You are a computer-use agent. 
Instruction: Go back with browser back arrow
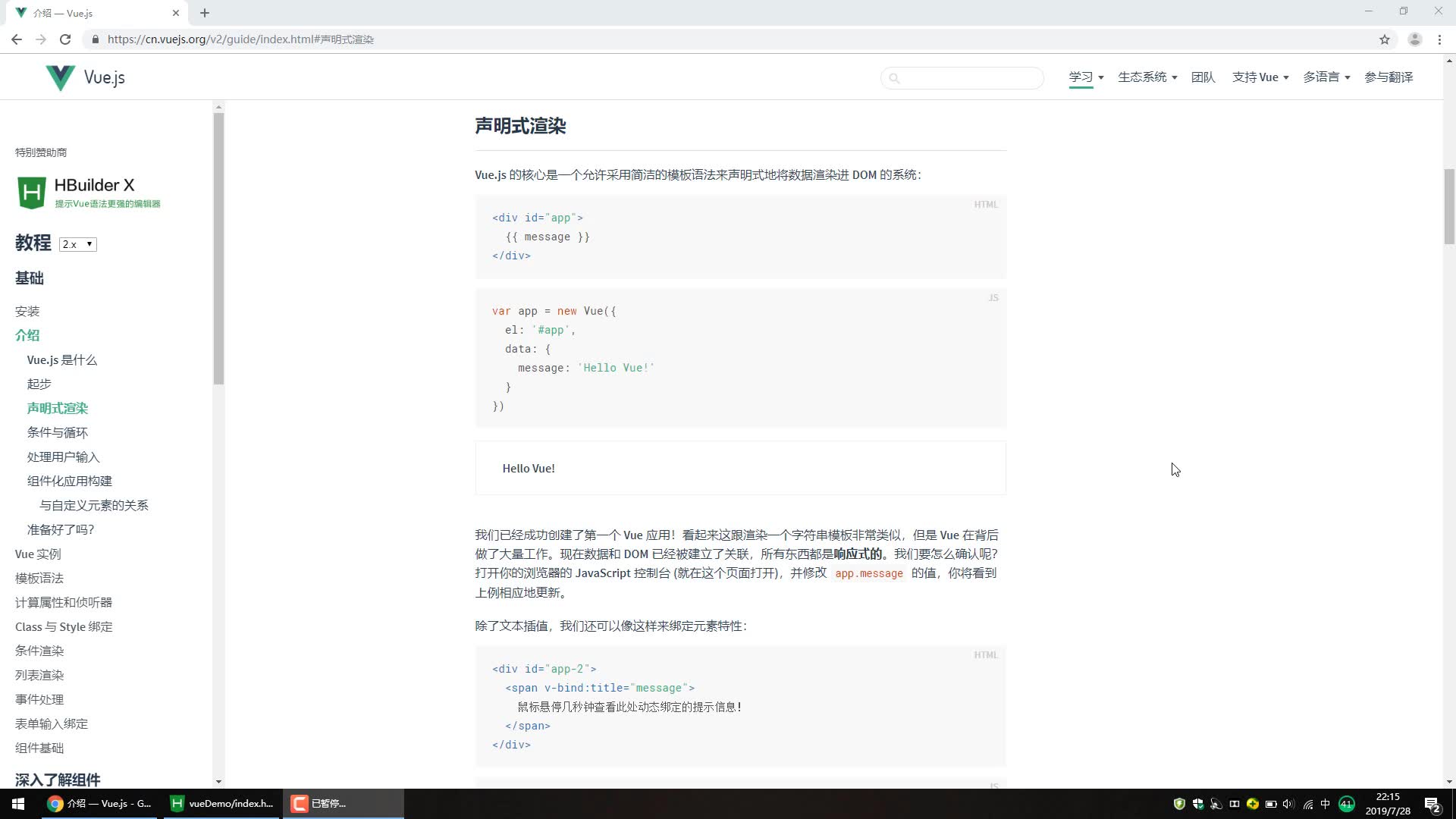[17, 39]
